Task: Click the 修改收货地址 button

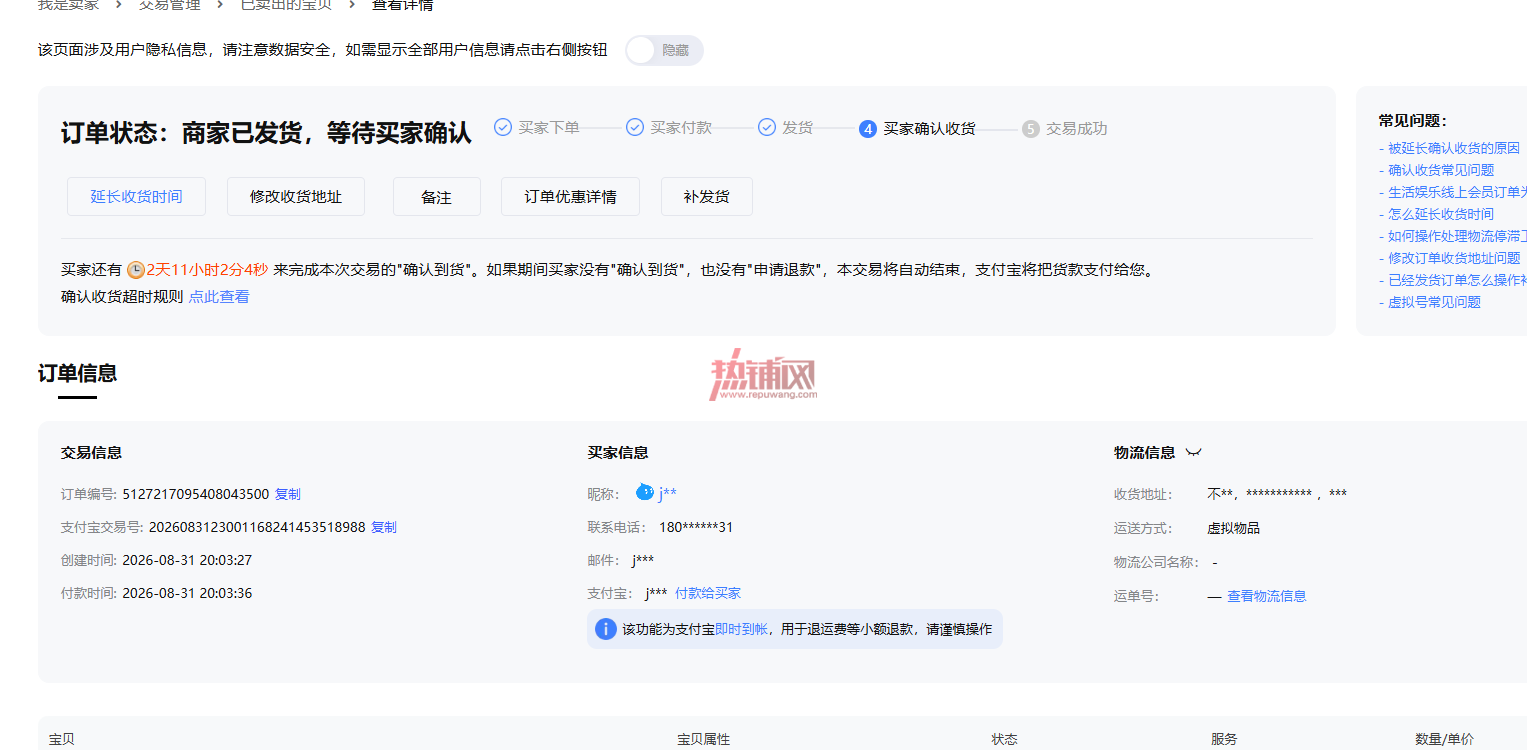Action: point(296,197)
